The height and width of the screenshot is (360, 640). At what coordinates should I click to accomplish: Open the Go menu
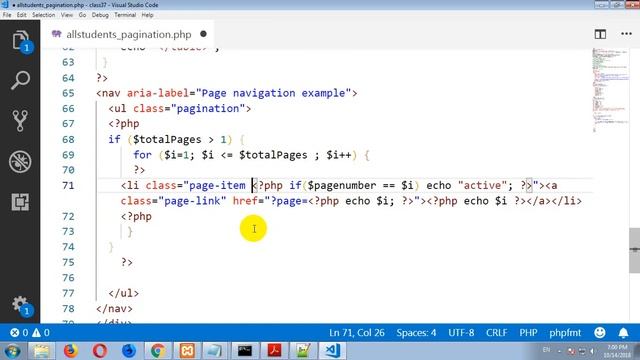click(82, 15)
